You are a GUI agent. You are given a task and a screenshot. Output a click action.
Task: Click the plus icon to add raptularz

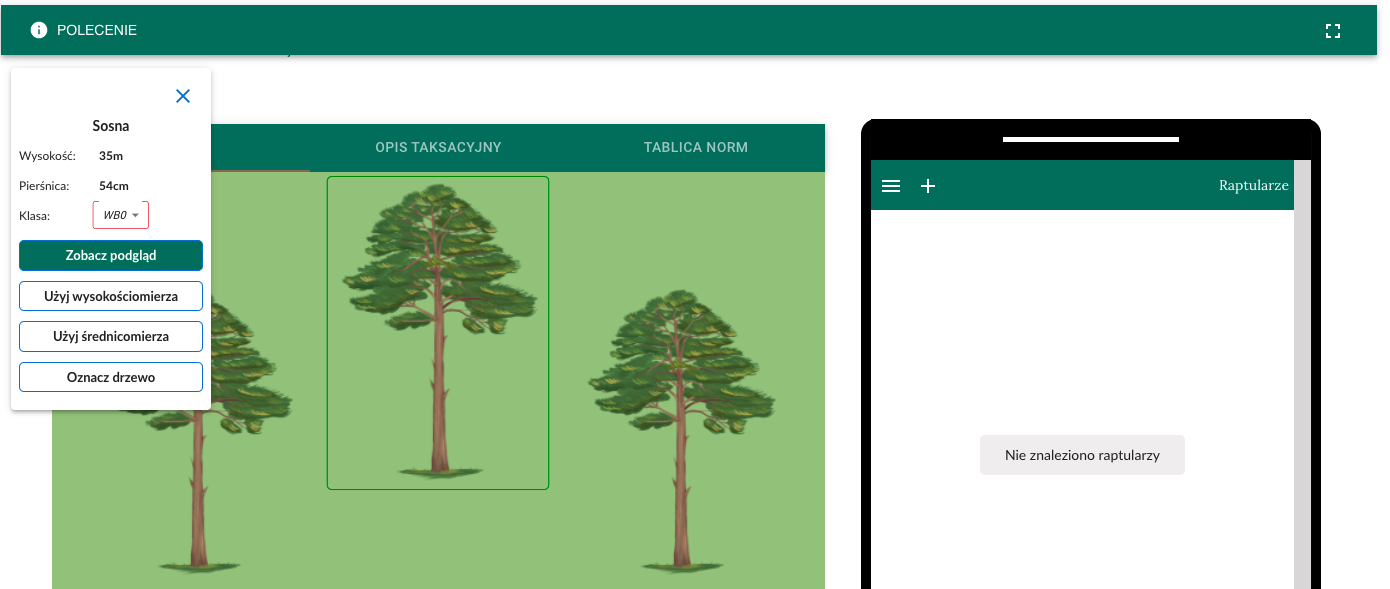[928, 186]
